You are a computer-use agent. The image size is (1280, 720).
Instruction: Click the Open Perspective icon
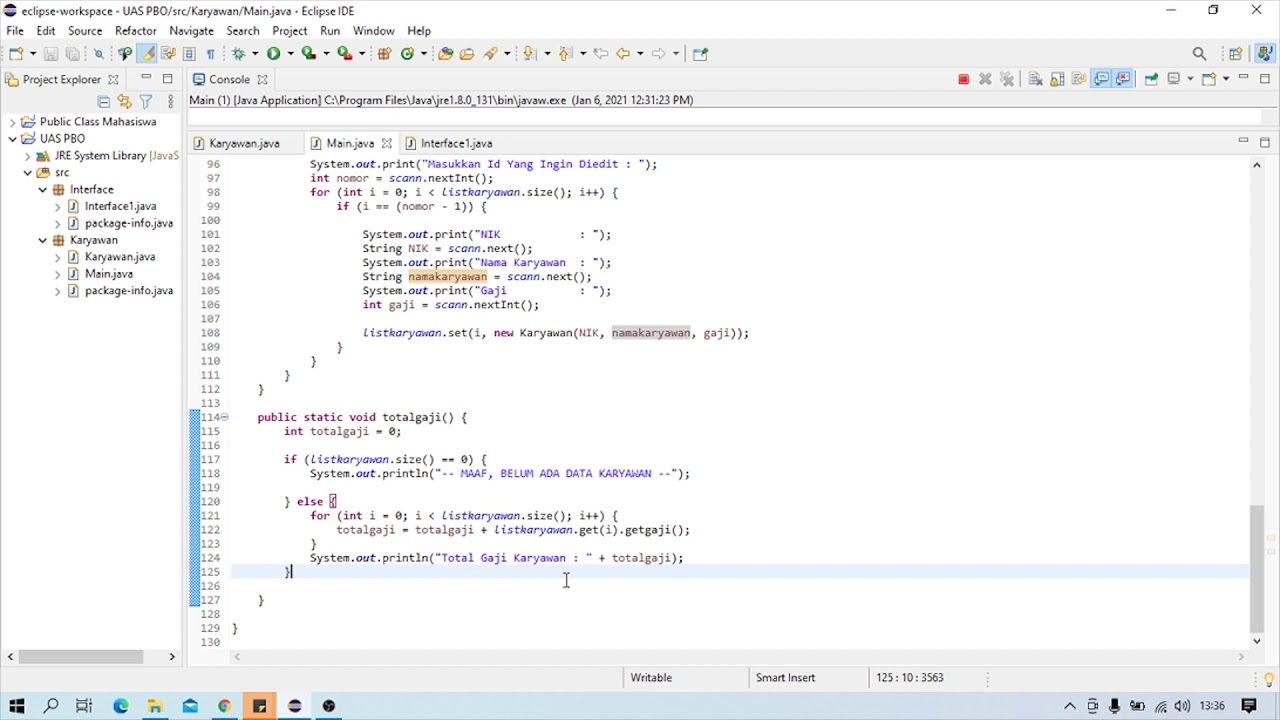(1236, 54)
